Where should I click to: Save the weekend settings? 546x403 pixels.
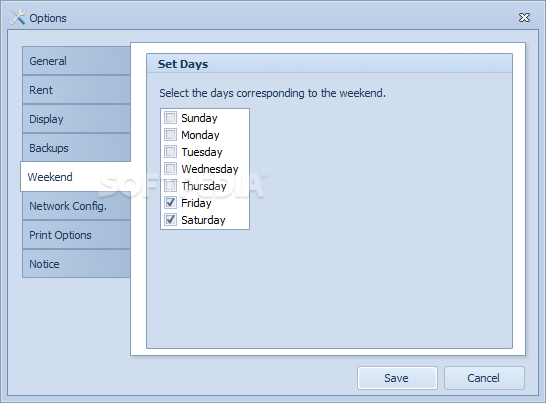pyautogui.click(x=397, y=378)
